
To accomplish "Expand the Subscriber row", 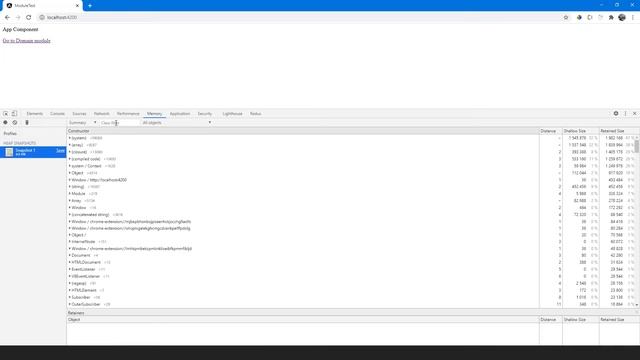I will tap(70, 297).
